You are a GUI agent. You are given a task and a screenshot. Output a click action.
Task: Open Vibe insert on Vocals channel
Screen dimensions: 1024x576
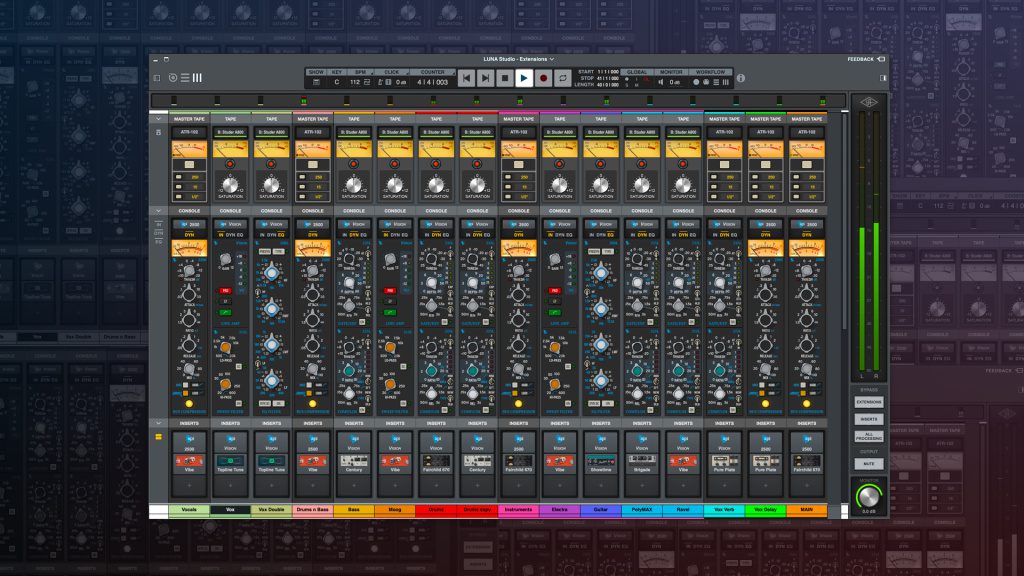click(x=189, y=462)
